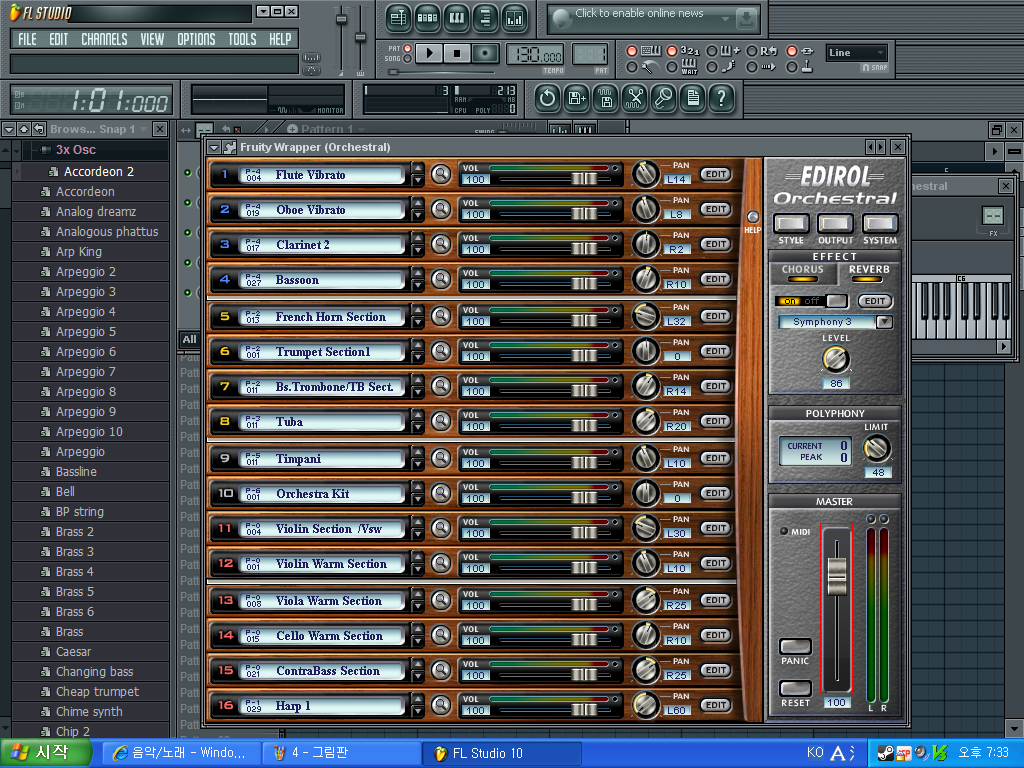Open the help question mark icon

click(x=722, y=99)
